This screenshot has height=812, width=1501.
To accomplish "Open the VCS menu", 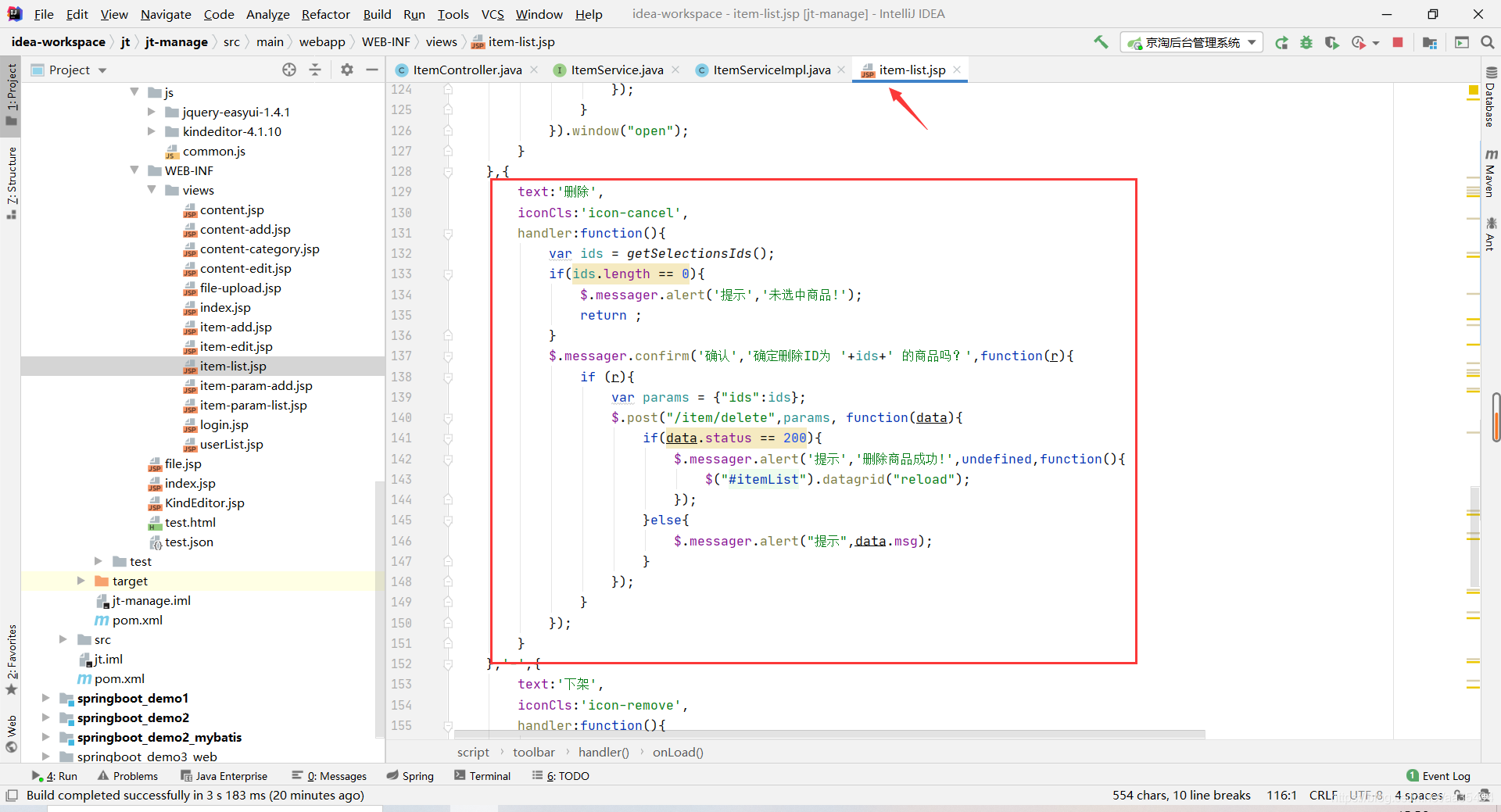I will 493,14.
